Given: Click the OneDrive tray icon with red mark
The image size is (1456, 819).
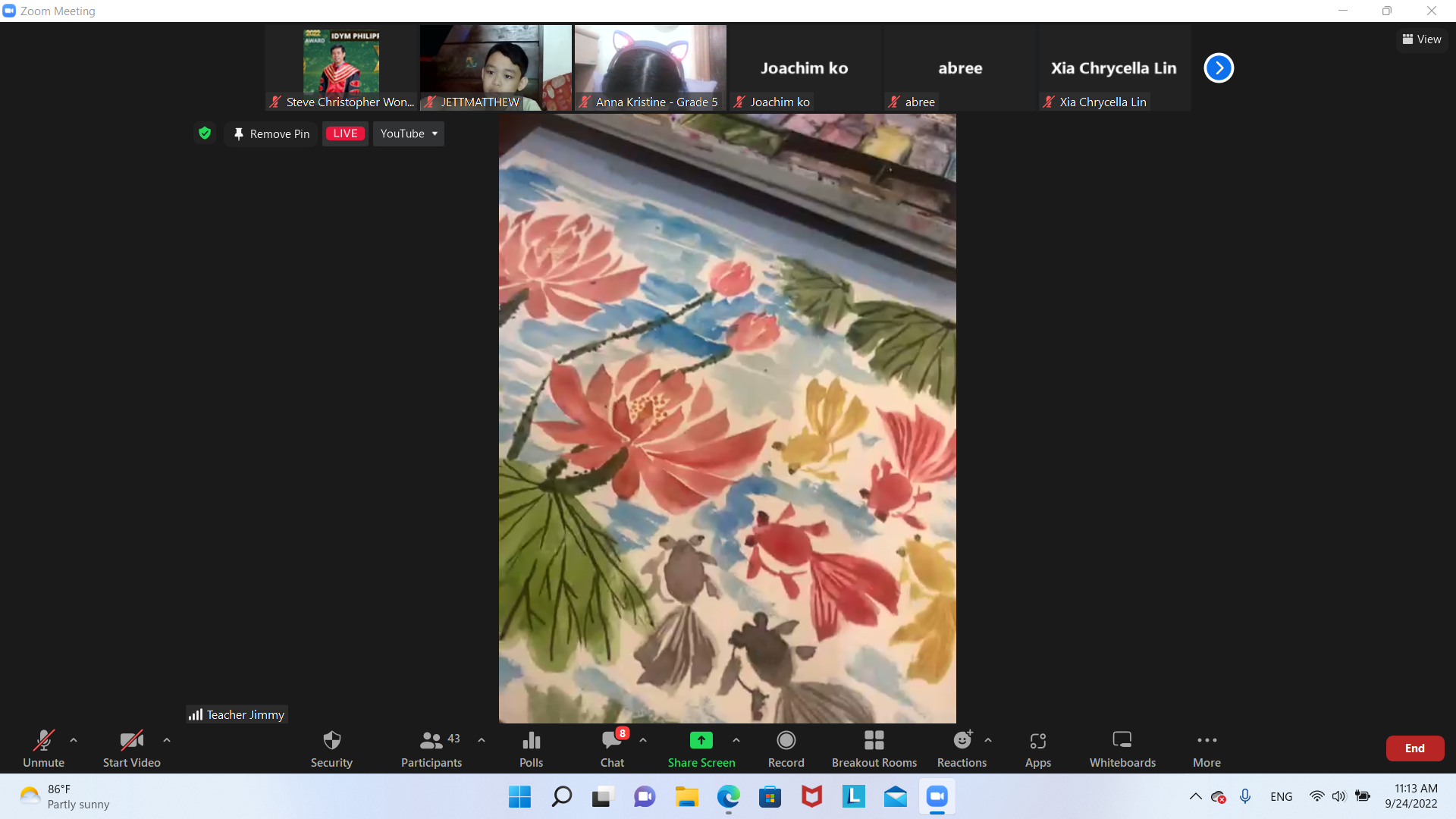Looking at the screenshot, I should pyautogui.click(x=1219, y=797).
